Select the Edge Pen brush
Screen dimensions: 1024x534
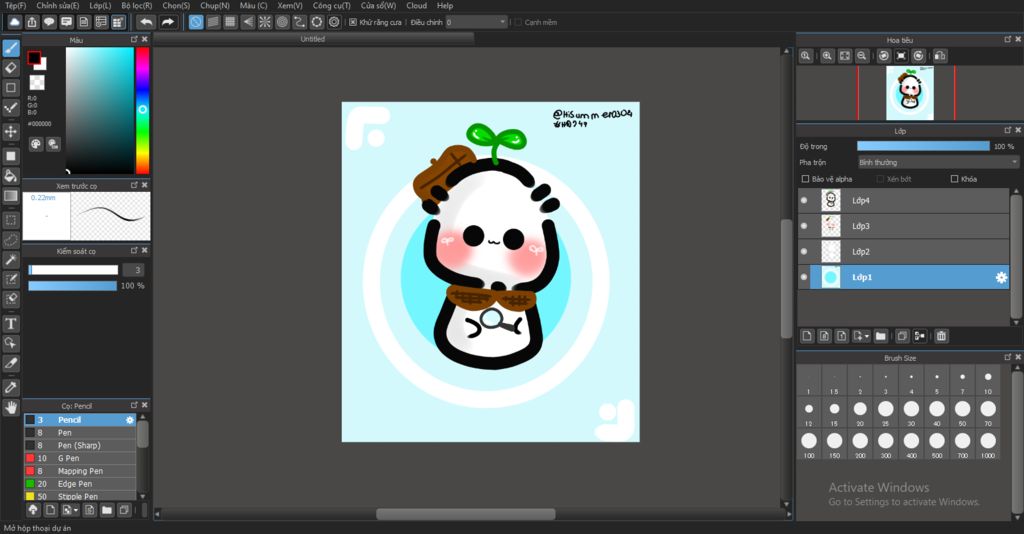click(x=80, y=484)
